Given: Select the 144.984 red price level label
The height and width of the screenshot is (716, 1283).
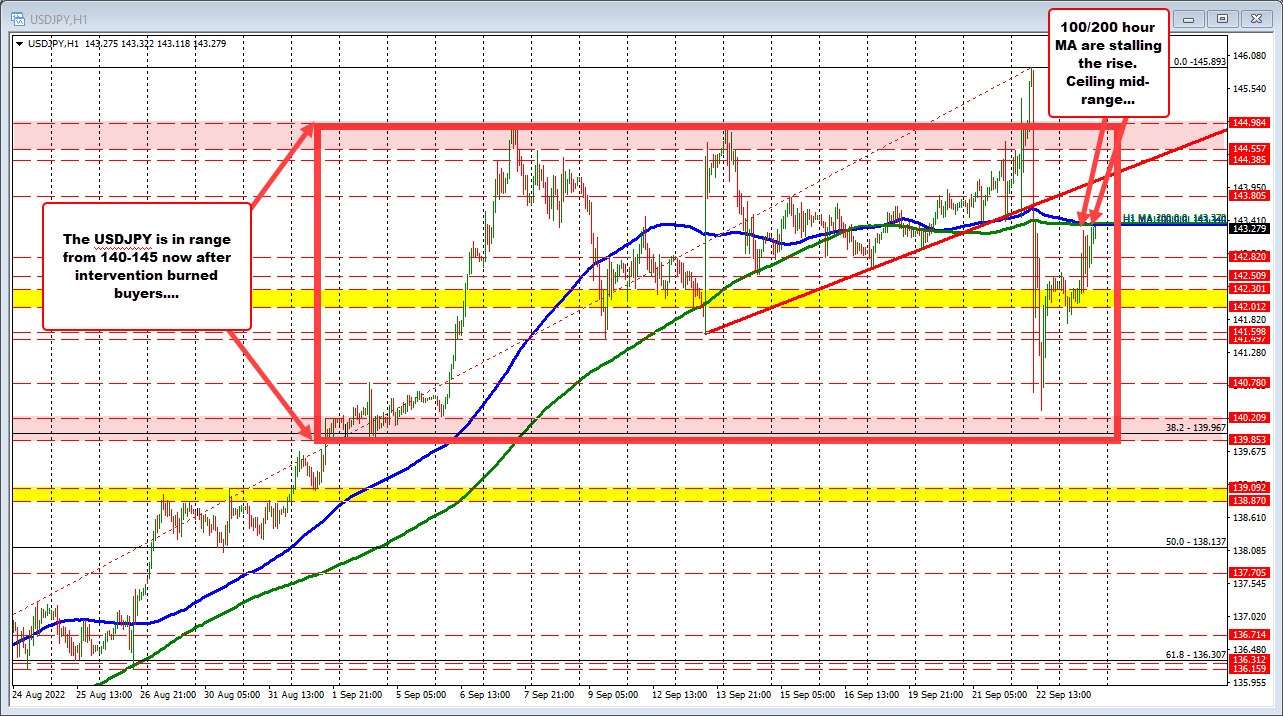Looking at the screenshot, I should click(x=1249, y=123).
